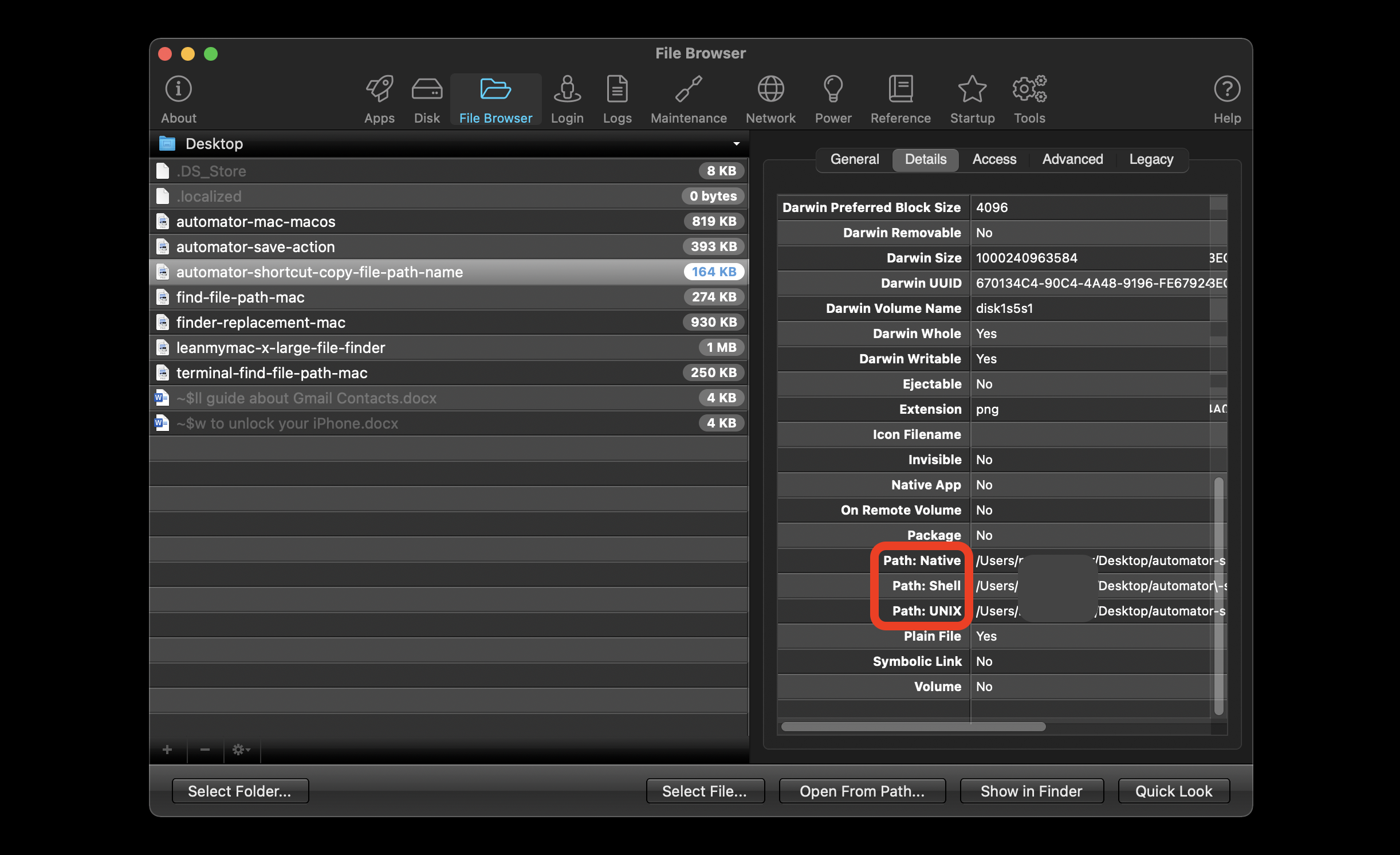Open the Desktop location dropdown
This screenshot has width=1400, height=855.
coord(736,144)
